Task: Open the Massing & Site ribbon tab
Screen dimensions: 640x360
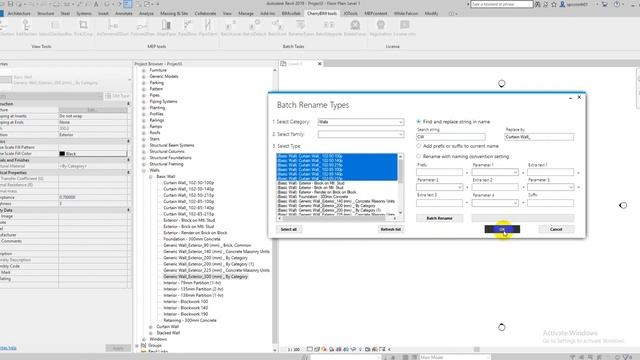Action: 174,13
